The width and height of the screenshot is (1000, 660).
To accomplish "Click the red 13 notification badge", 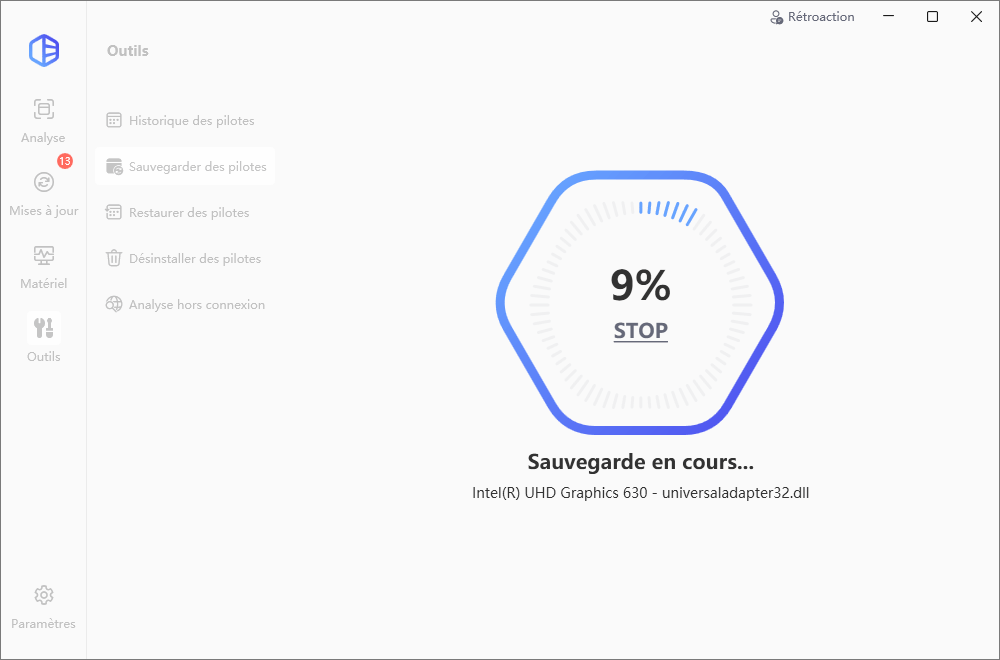I will [65, 161].
